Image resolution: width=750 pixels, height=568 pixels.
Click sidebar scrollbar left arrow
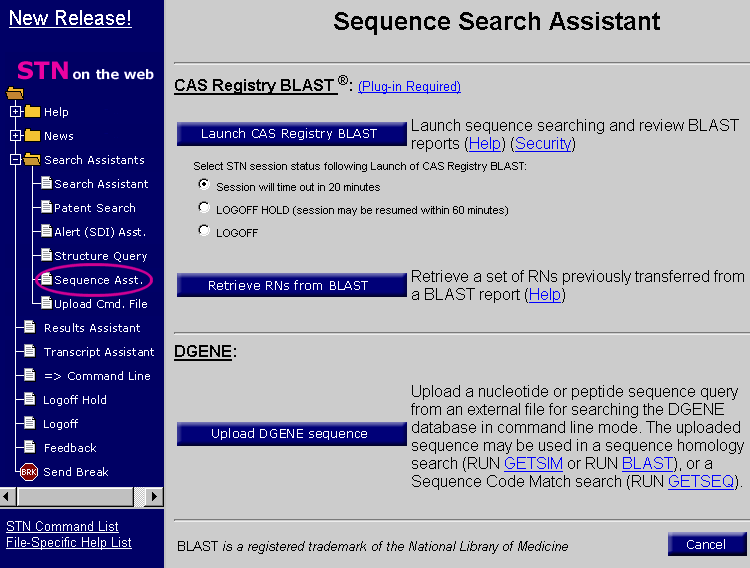[x=8, y=497]
